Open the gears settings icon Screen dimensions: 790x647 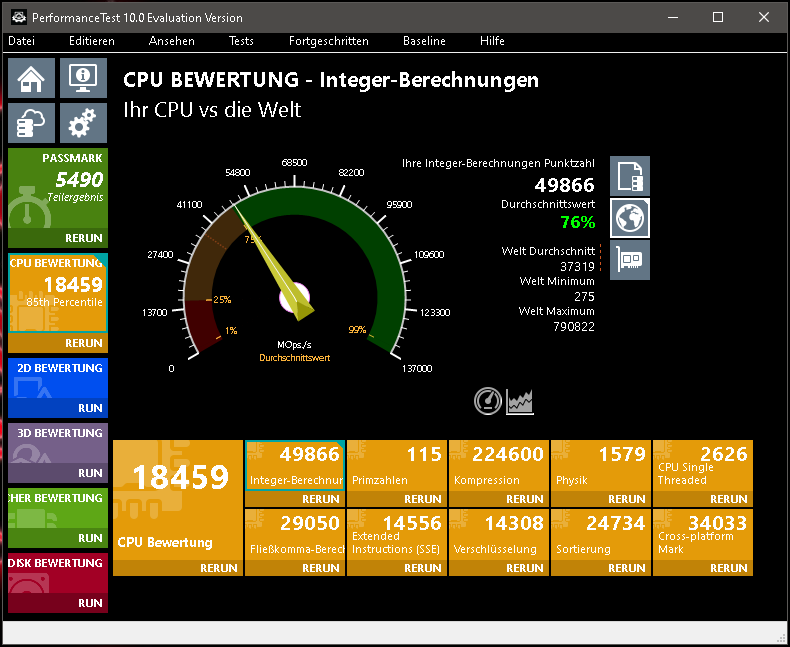(x=83, y=123)
